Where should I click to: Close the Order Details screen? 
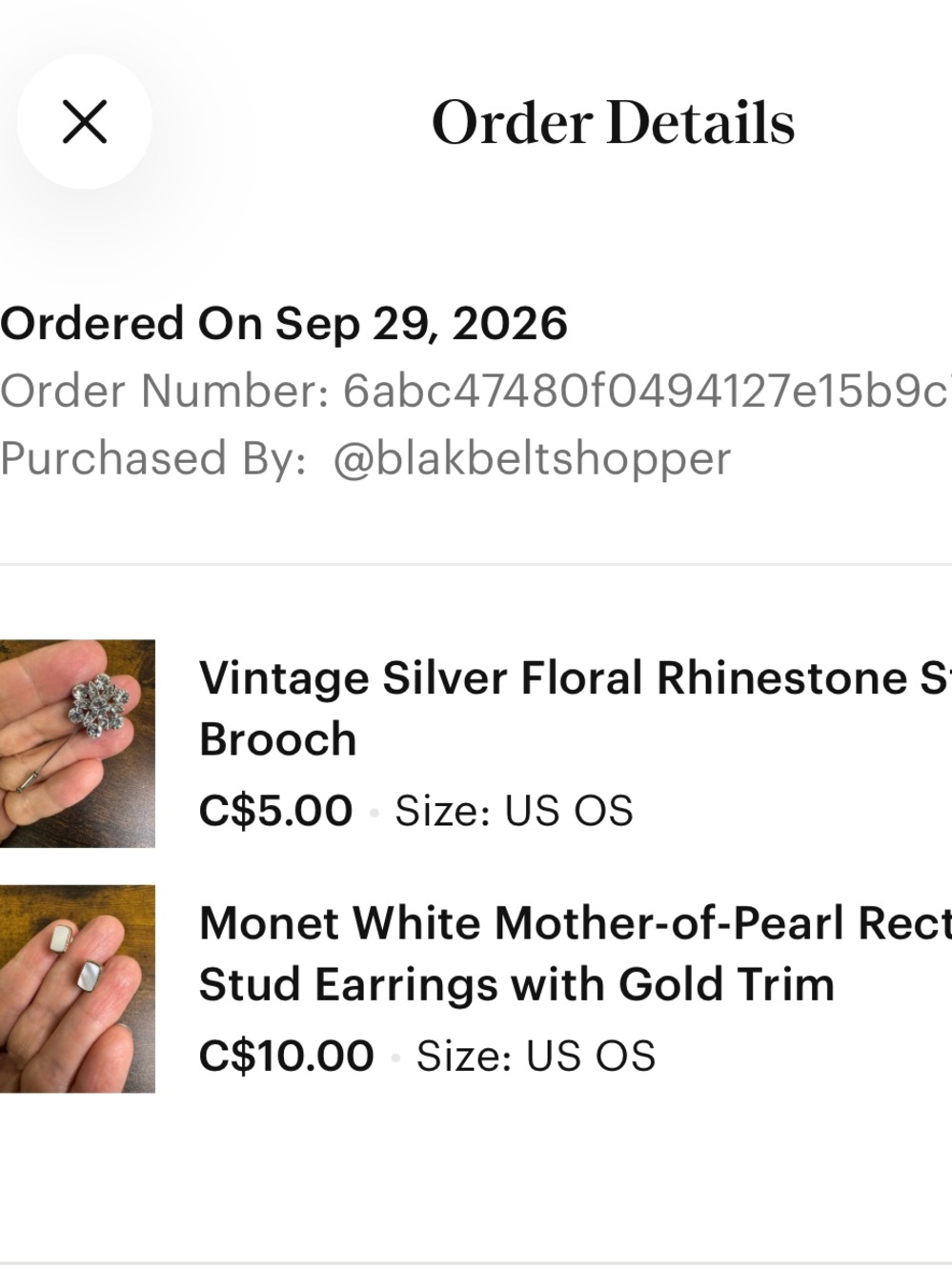tap(85, 122)
